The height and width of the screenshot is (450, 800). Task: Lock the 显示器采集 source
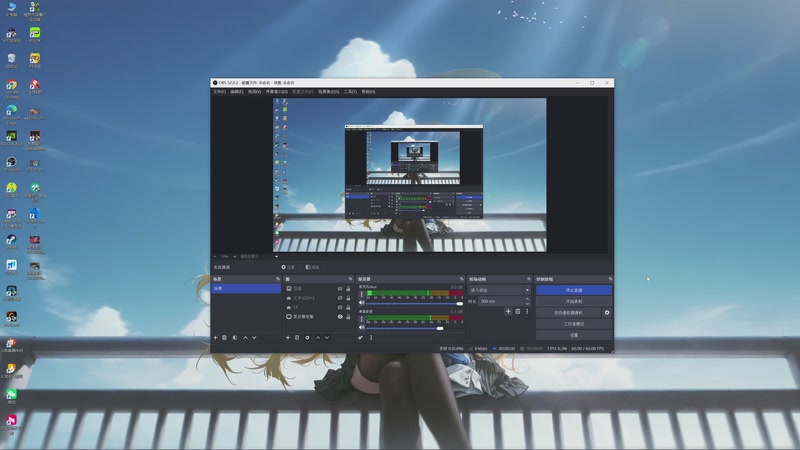(x=348, y=316)
